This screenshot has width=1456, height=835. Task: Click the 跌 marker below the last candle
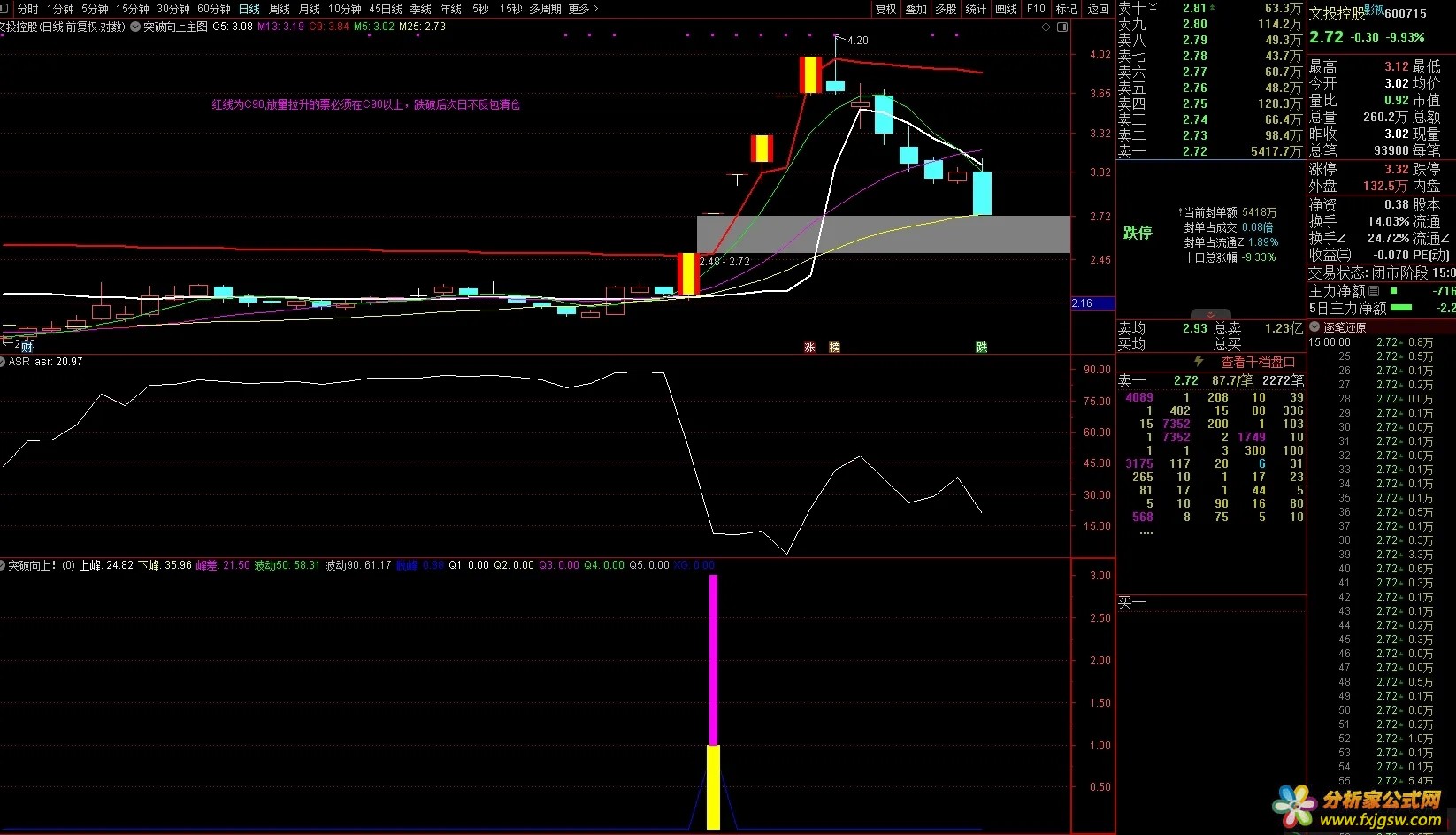click(982, 348)
